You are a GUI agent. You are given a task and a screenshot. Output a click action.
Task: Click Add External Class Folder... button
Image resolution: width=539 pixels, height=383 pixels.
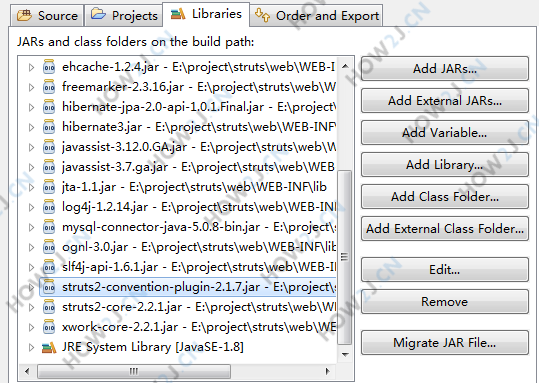pyautogui.click(x=445, y=228)
